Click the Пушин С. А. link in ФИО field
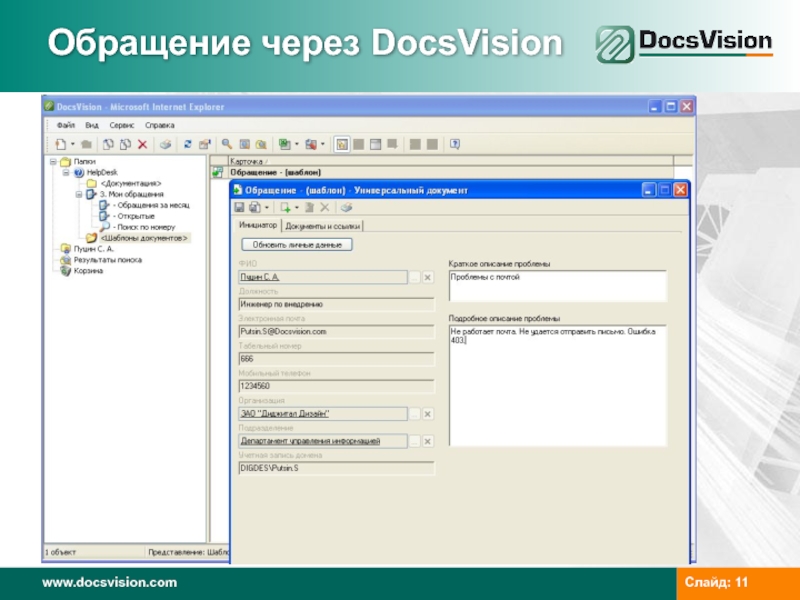This screenshot has height=600, width=800. tap(259, 277)
